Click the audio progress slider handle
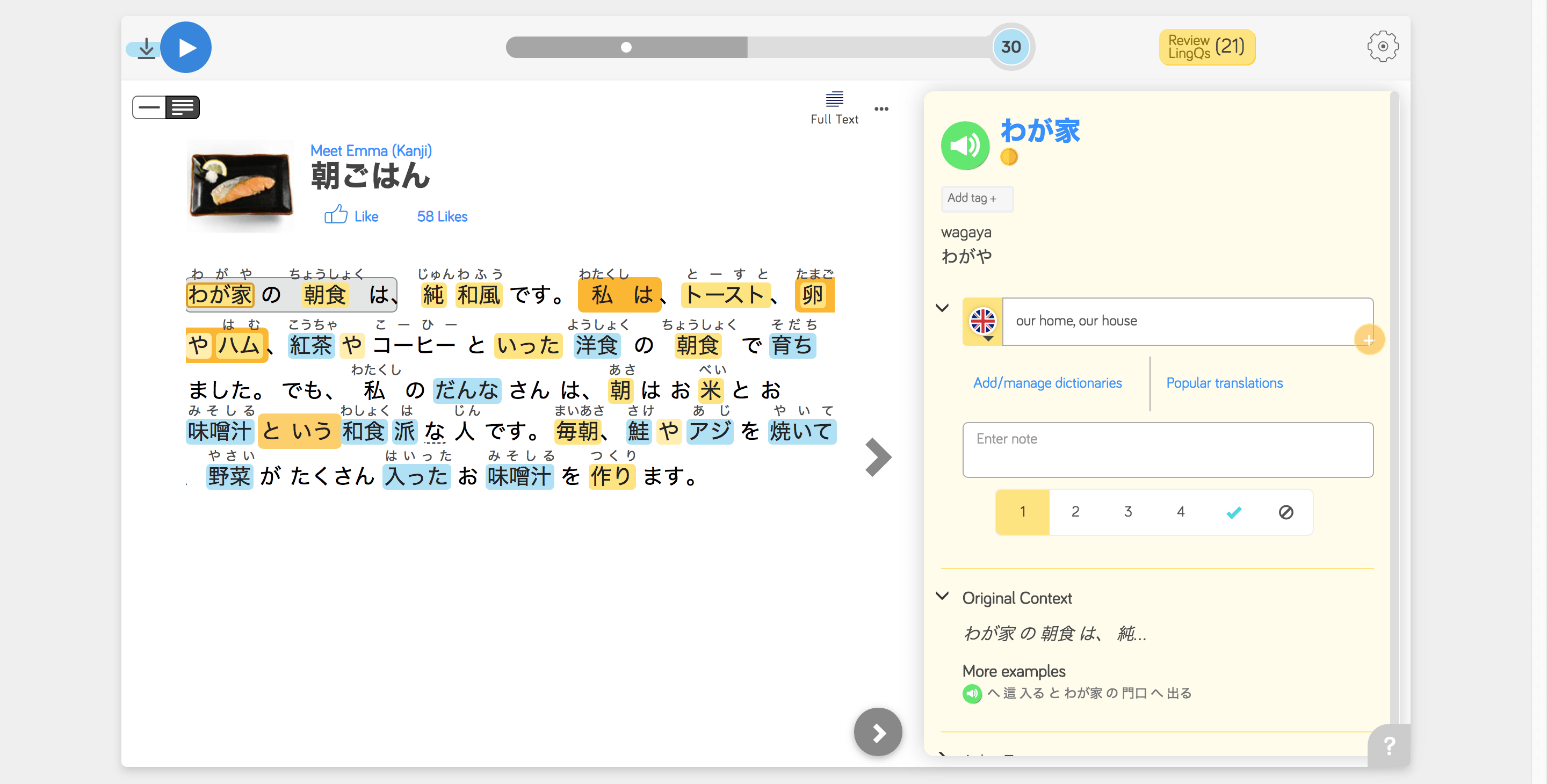This screenshot has height=784, width=1547. (626, 47)
